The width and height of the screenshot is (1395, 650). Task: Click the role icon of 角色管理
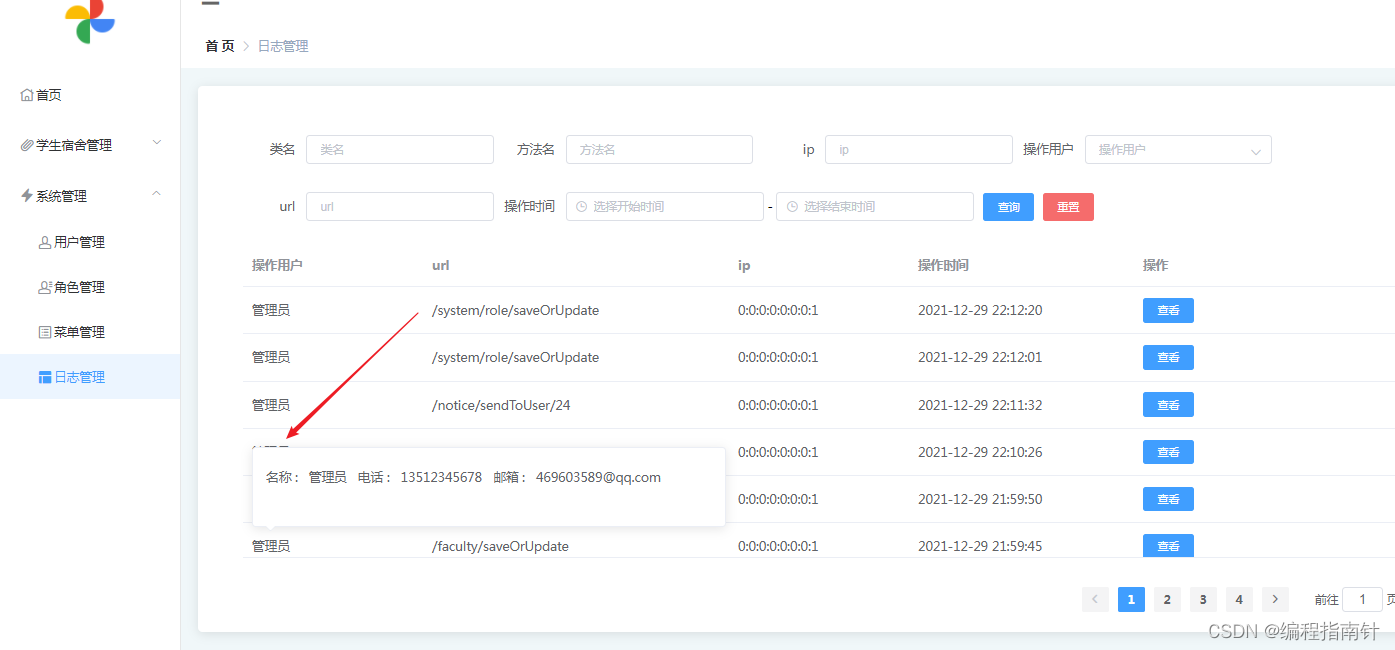(x=45, y=287)
